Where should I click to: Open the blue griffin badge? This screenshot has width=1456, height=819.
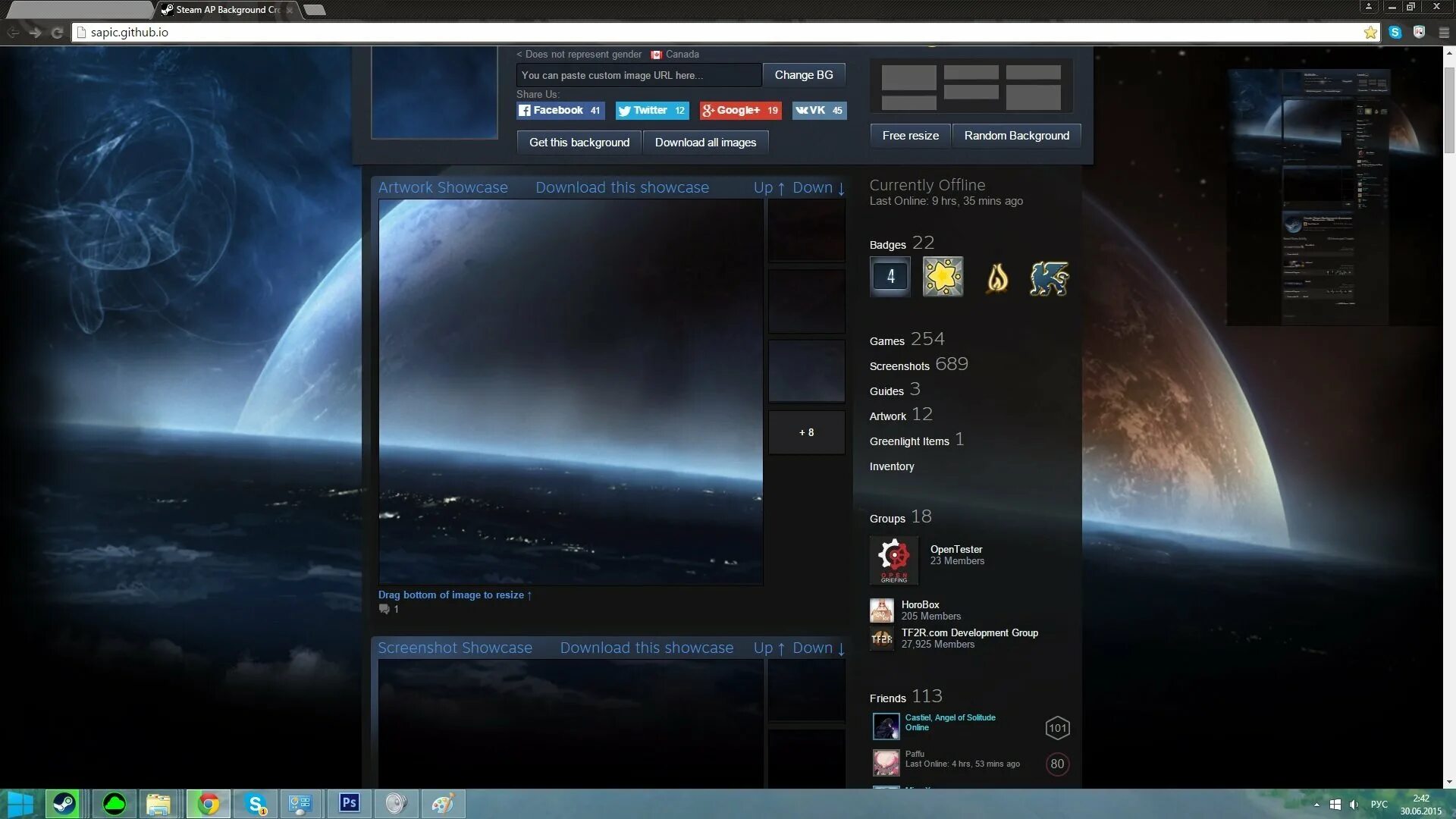pos(1049,278)
